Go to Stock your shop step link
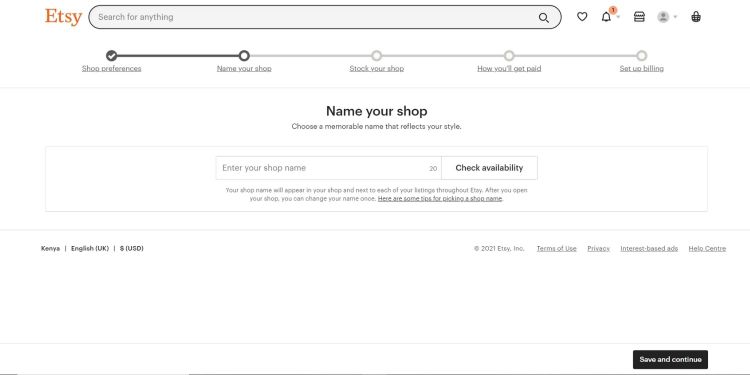The width and height of the screenshot is (750, 375). (x=376, y=68)
